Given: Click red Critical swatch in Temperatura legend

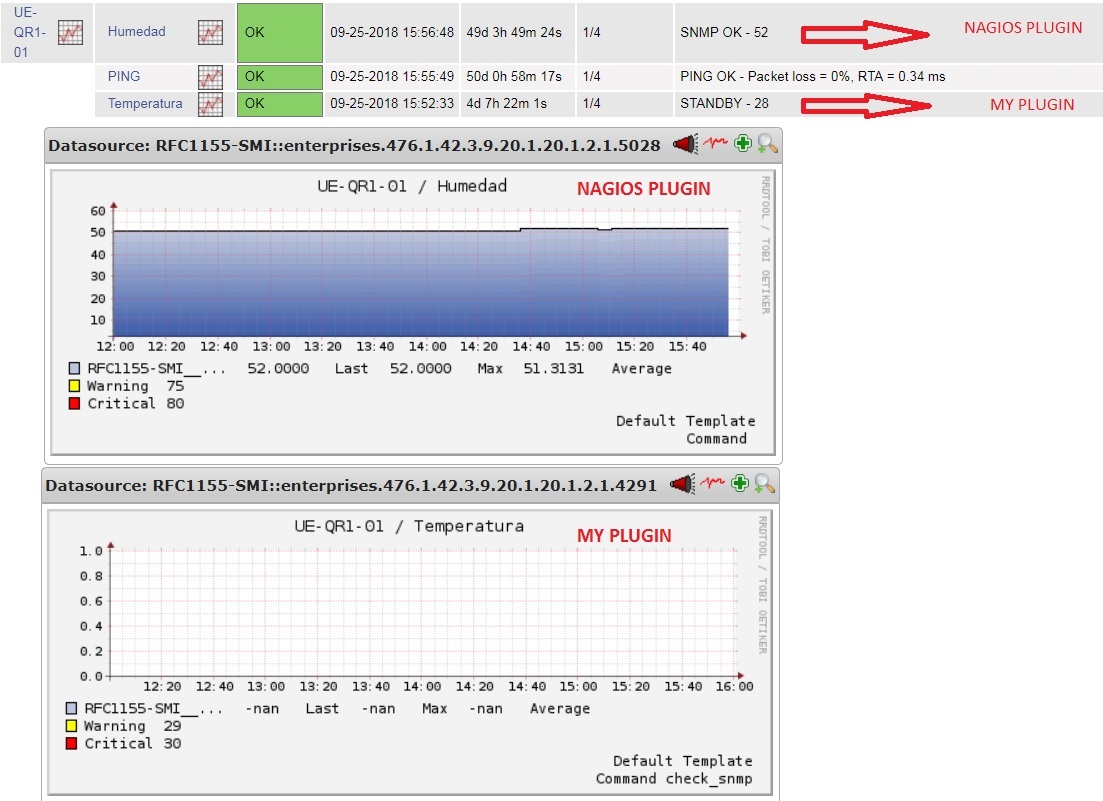Looking at the screenshot, I should click(72, 744).
